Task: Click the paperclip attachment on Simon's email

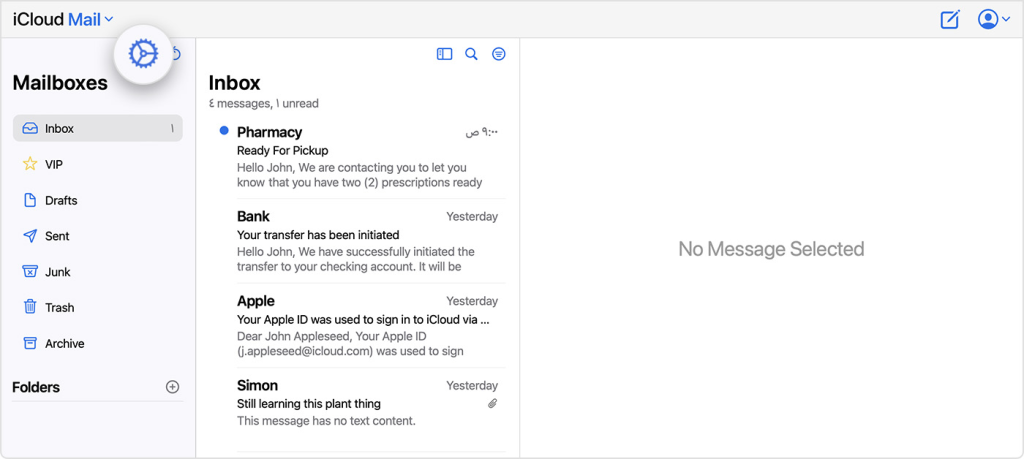Action: (492, 404)
